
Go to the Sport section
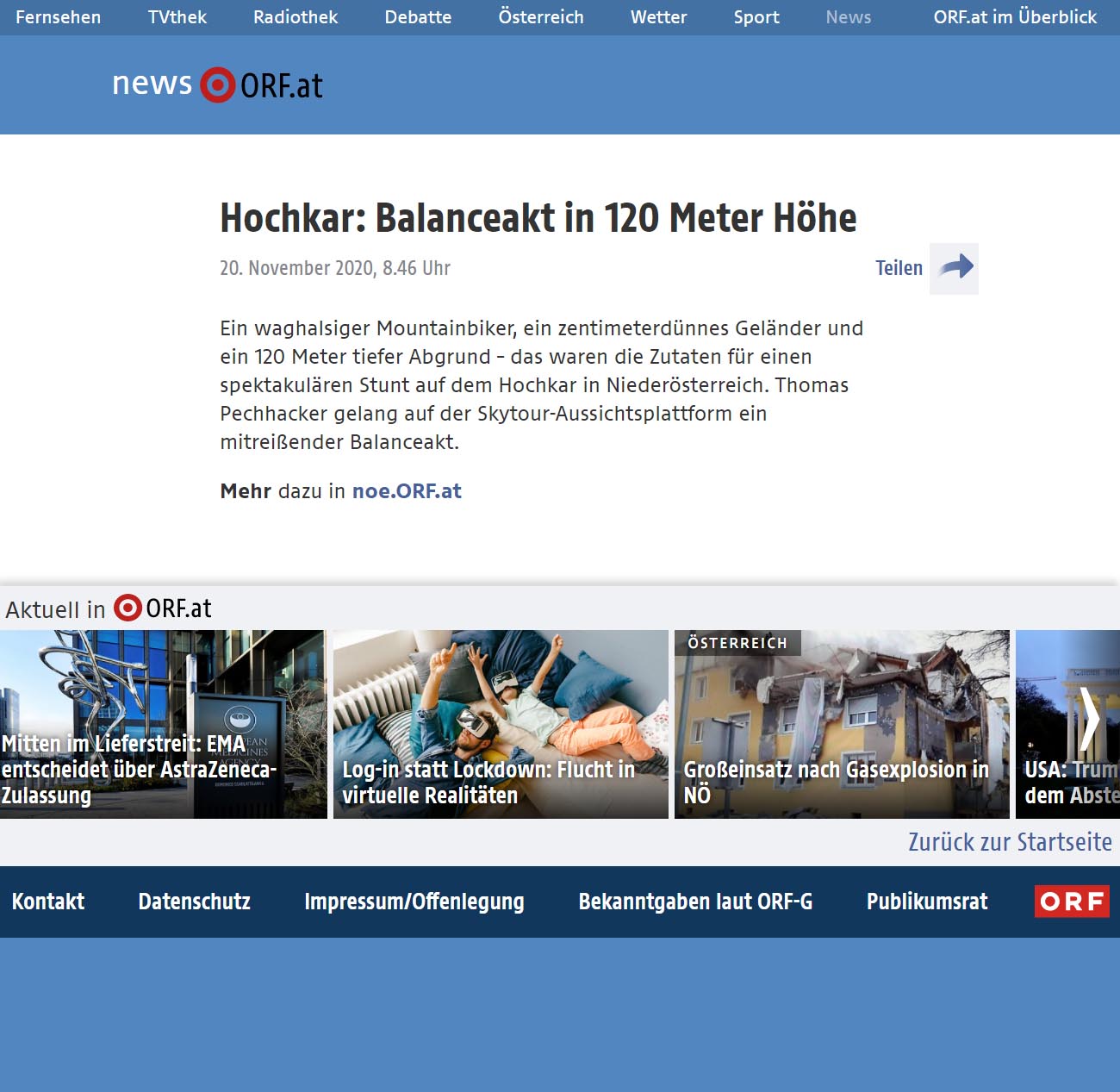click(756, 17)
